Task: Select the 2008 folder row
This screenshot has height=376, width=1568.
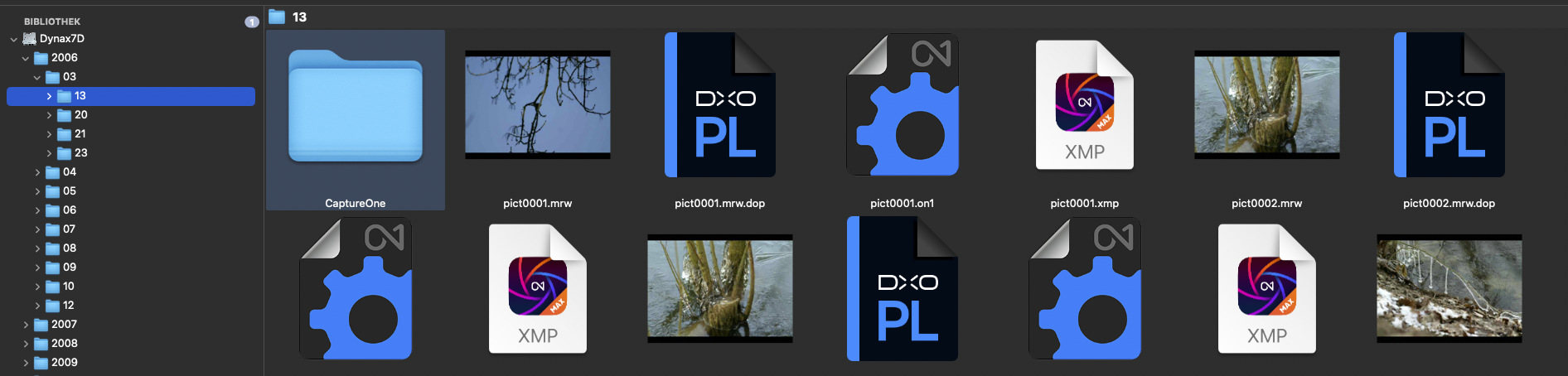Action: tap(131, 344)
